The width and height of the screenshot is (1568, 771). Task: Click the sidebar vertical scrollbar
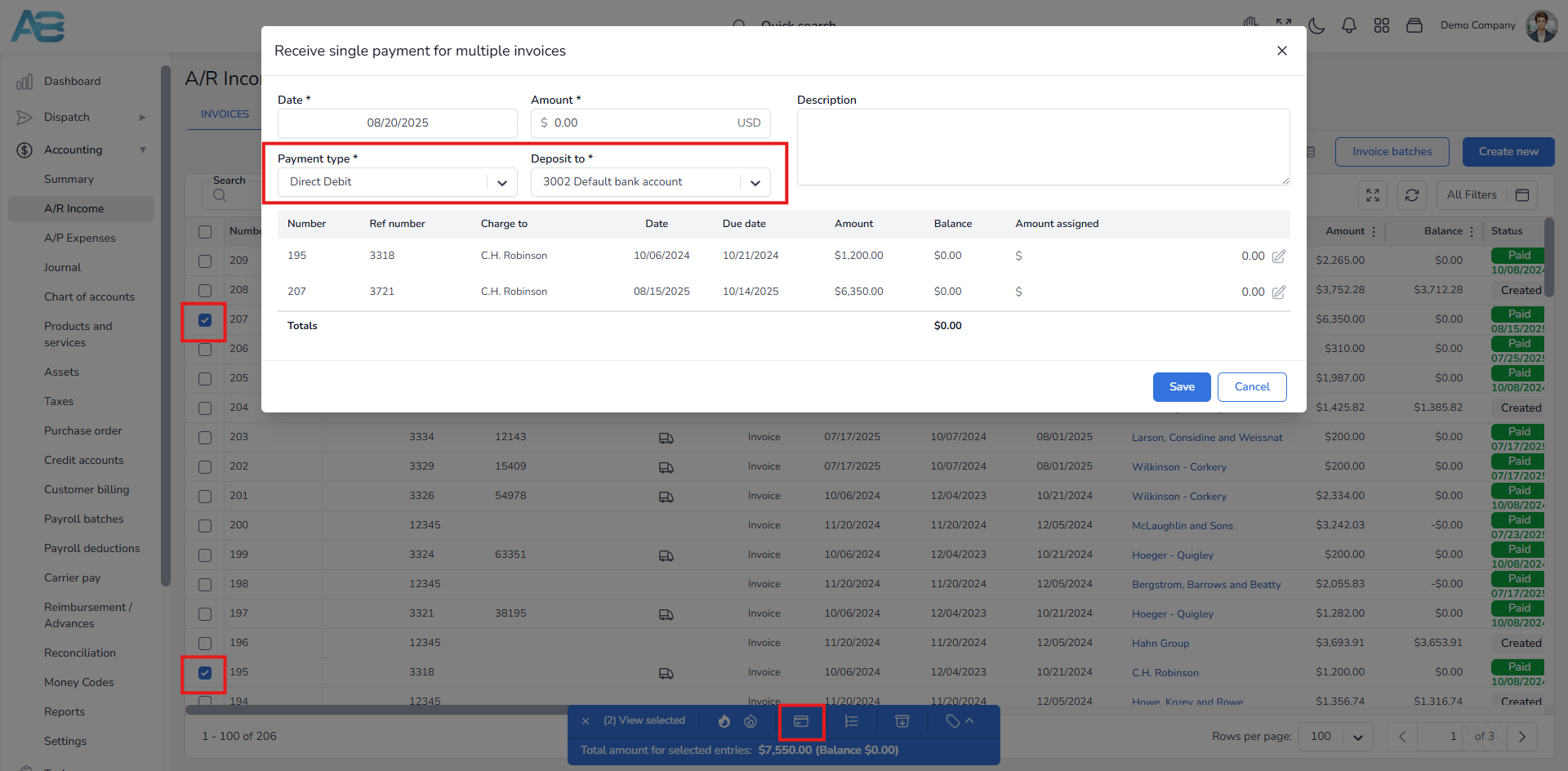click(166, 327)
